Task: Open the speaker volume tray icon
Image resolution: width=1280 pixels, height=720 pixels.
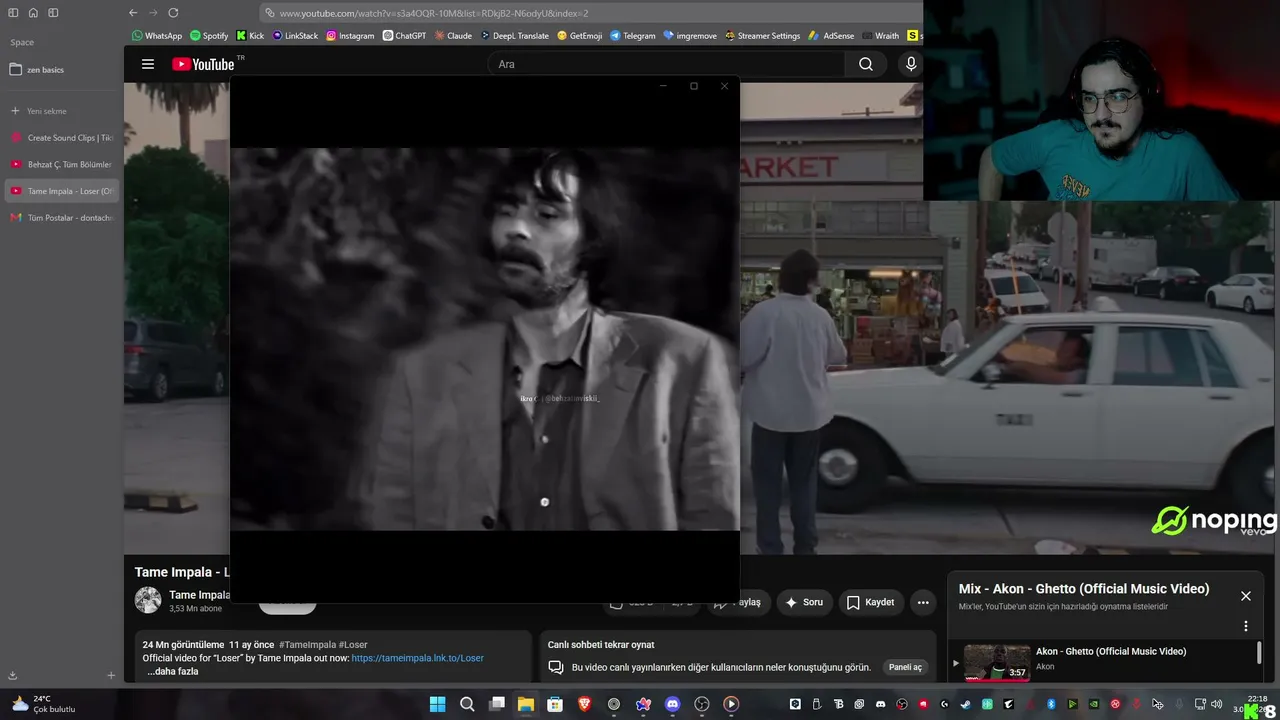Action: click(x=1217, y=704)
